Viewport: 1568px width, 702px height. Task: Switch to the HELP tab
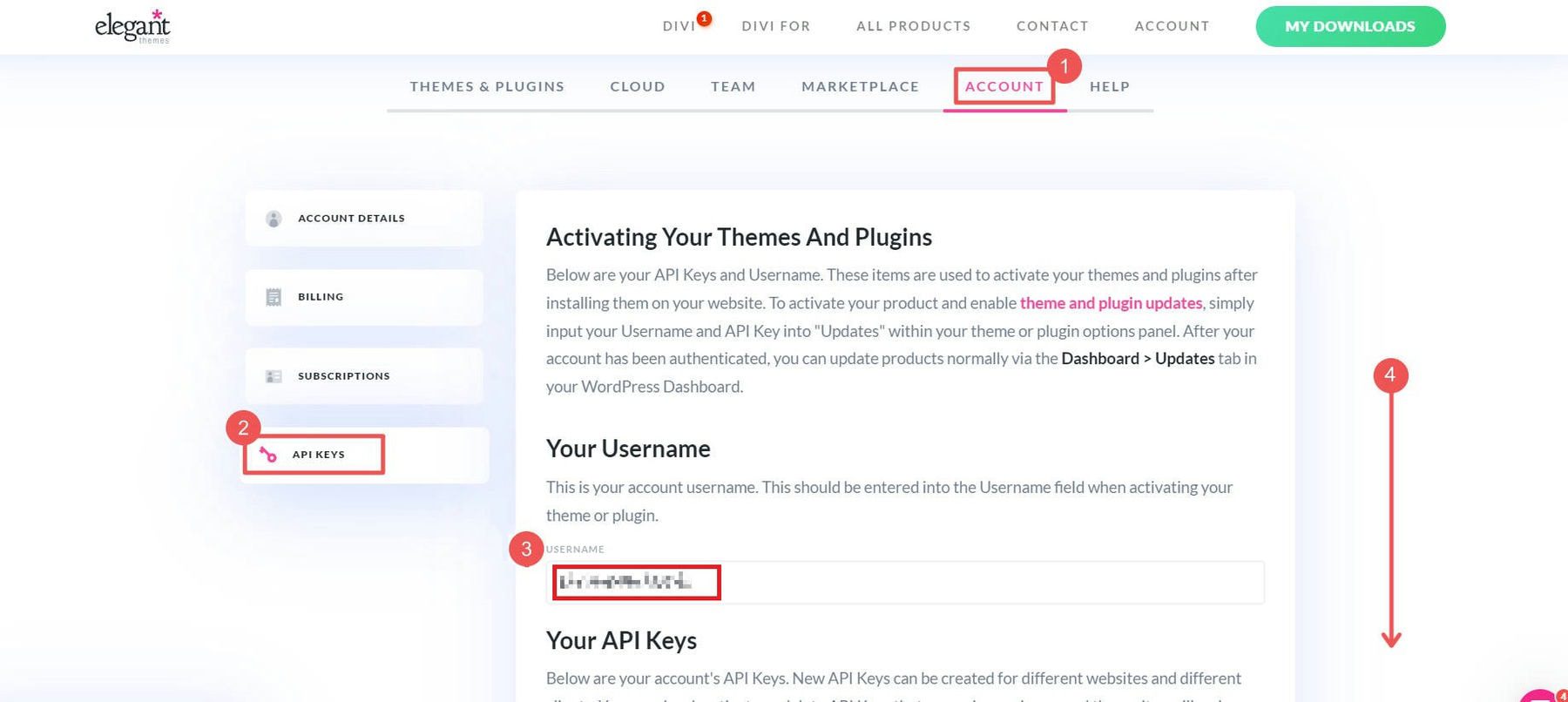click(1110, 86)
